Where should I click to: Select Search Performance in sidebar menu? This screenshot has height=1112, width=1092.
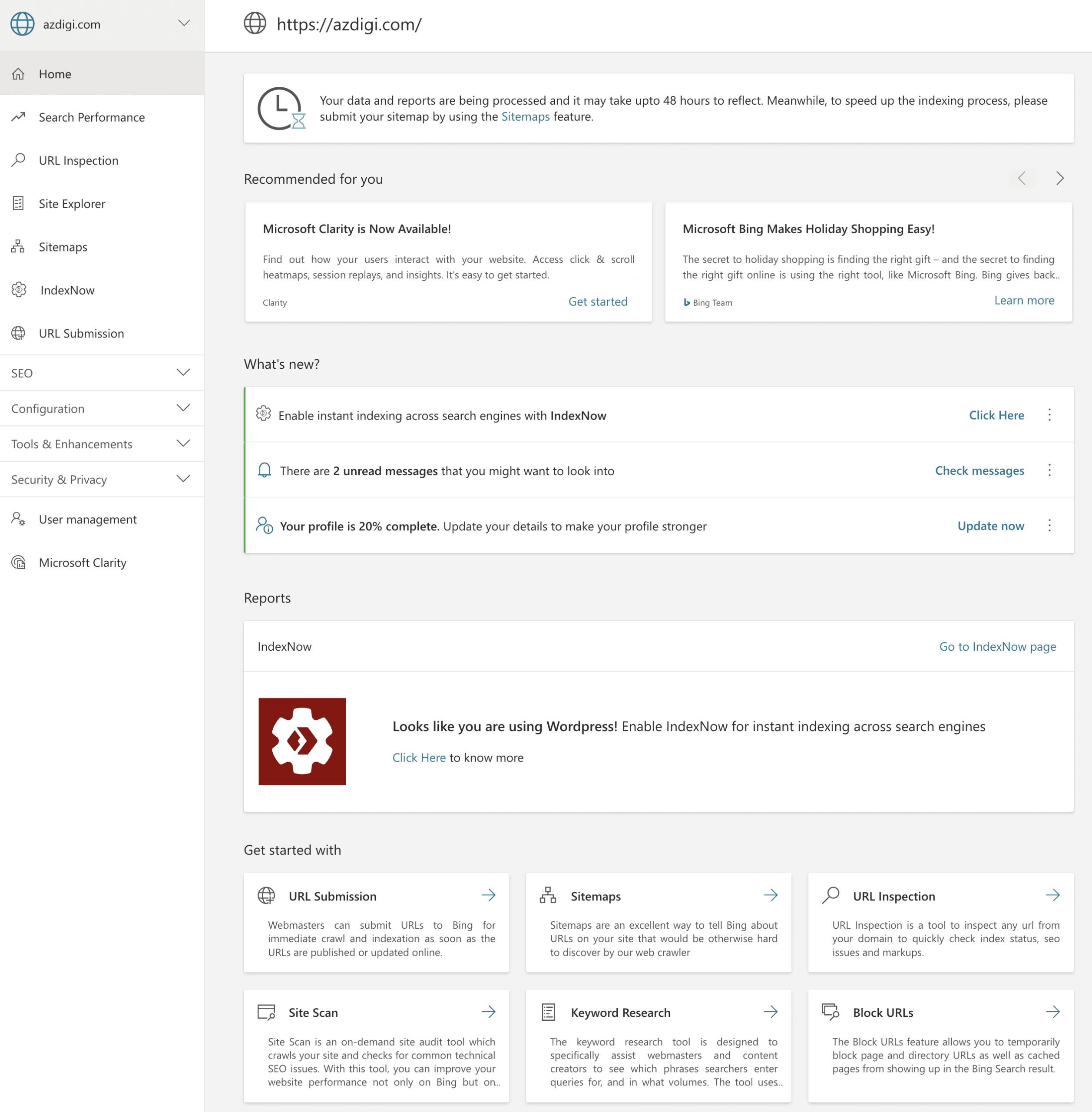tap(91, 117)
